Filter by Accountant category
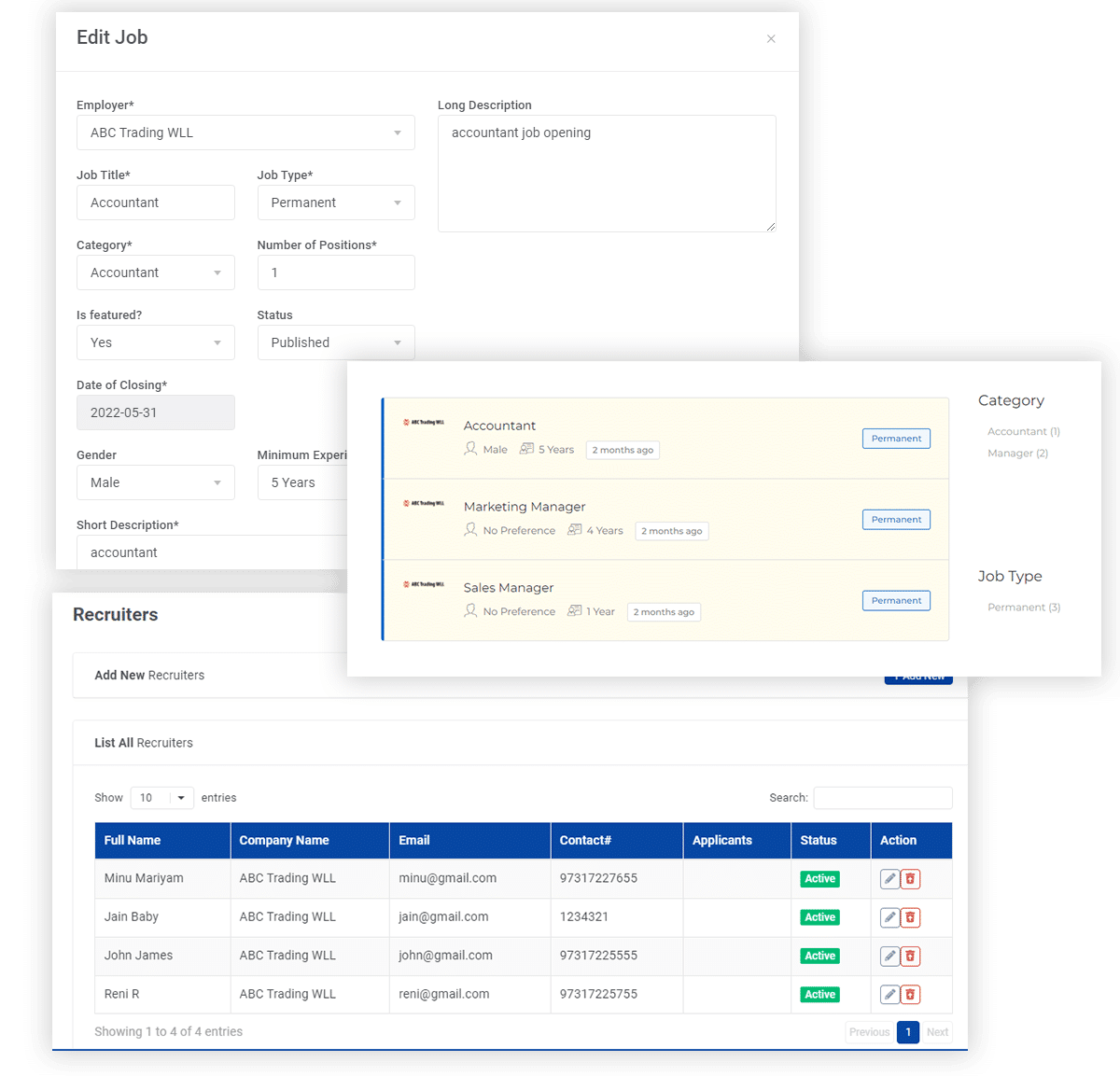Viewport: 1120px width, 1076px height. tap(1023, 432)
